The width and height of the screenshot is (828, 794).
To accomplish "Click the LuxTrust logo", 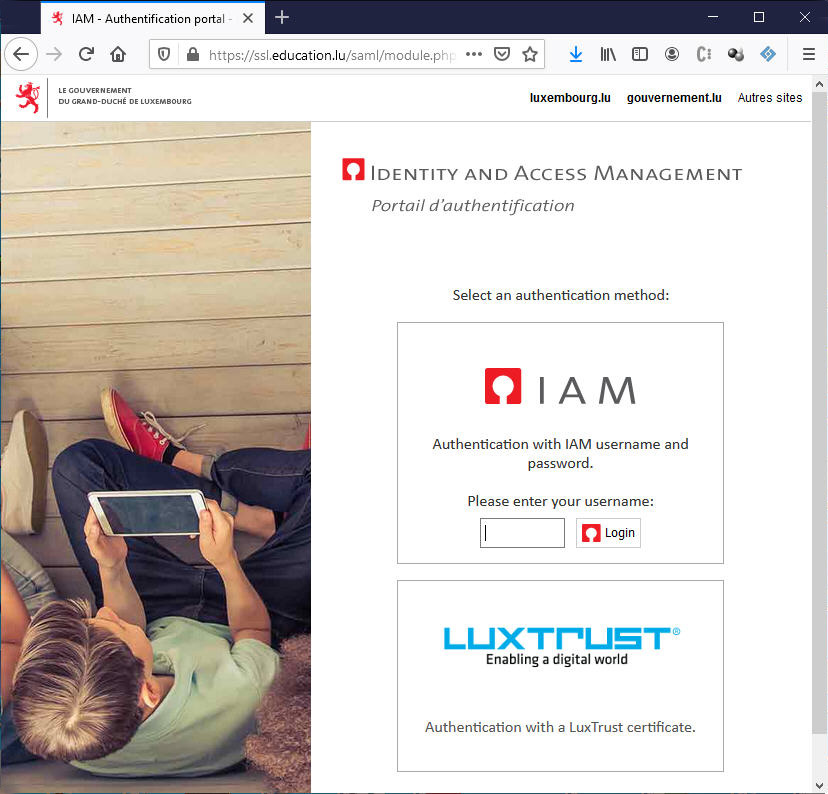I will [x=561, y=646].
